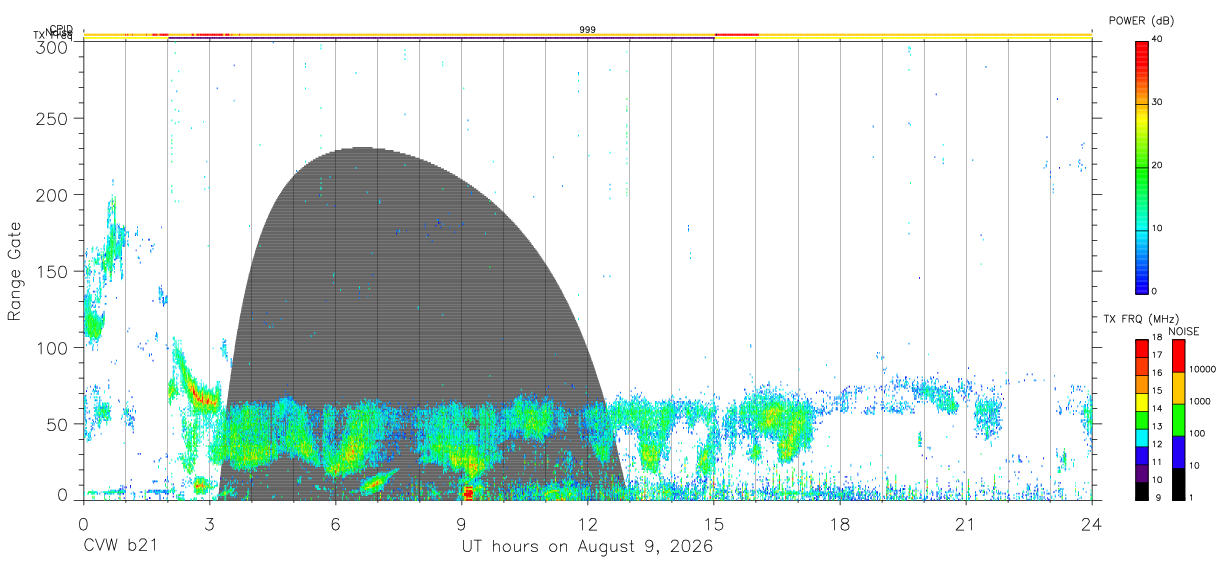Image resolution: width=1228 pixels, height=567 pixels.
Task: Click the CPID label at top left
Action: pyautogui.click(x=59, y=29)
